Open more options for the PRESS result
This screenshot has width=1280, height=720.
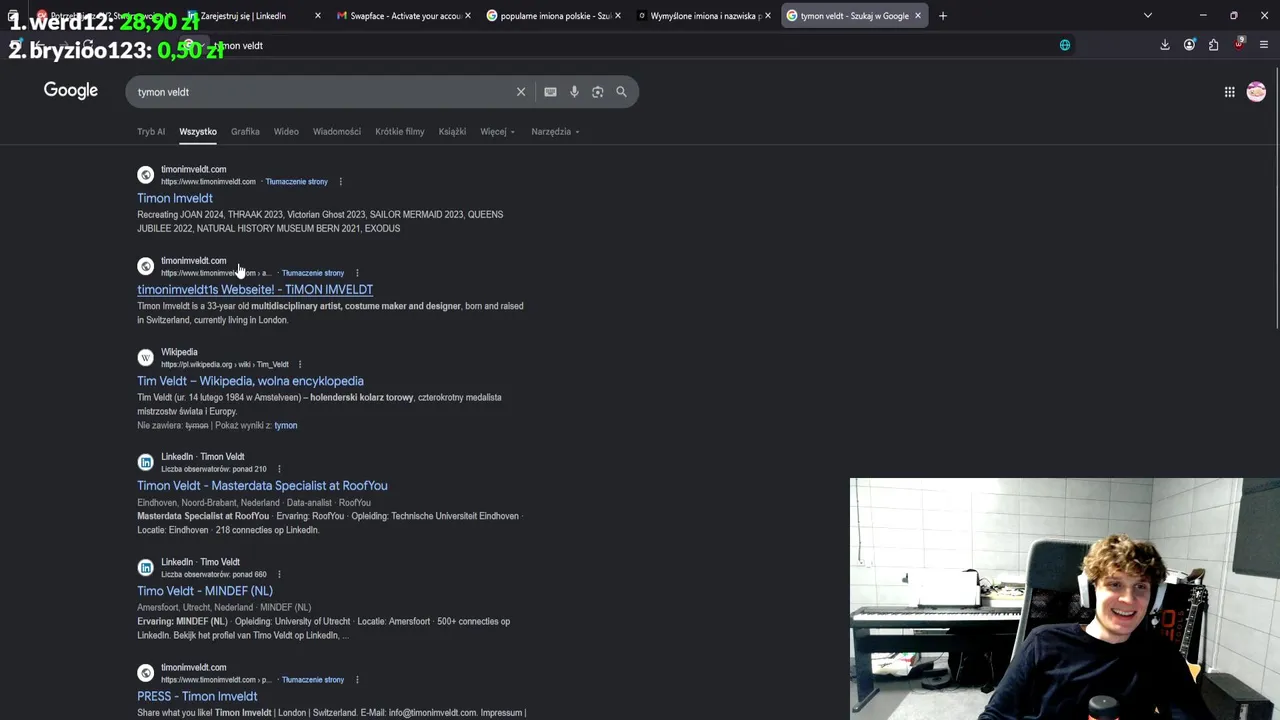[356, 680]
